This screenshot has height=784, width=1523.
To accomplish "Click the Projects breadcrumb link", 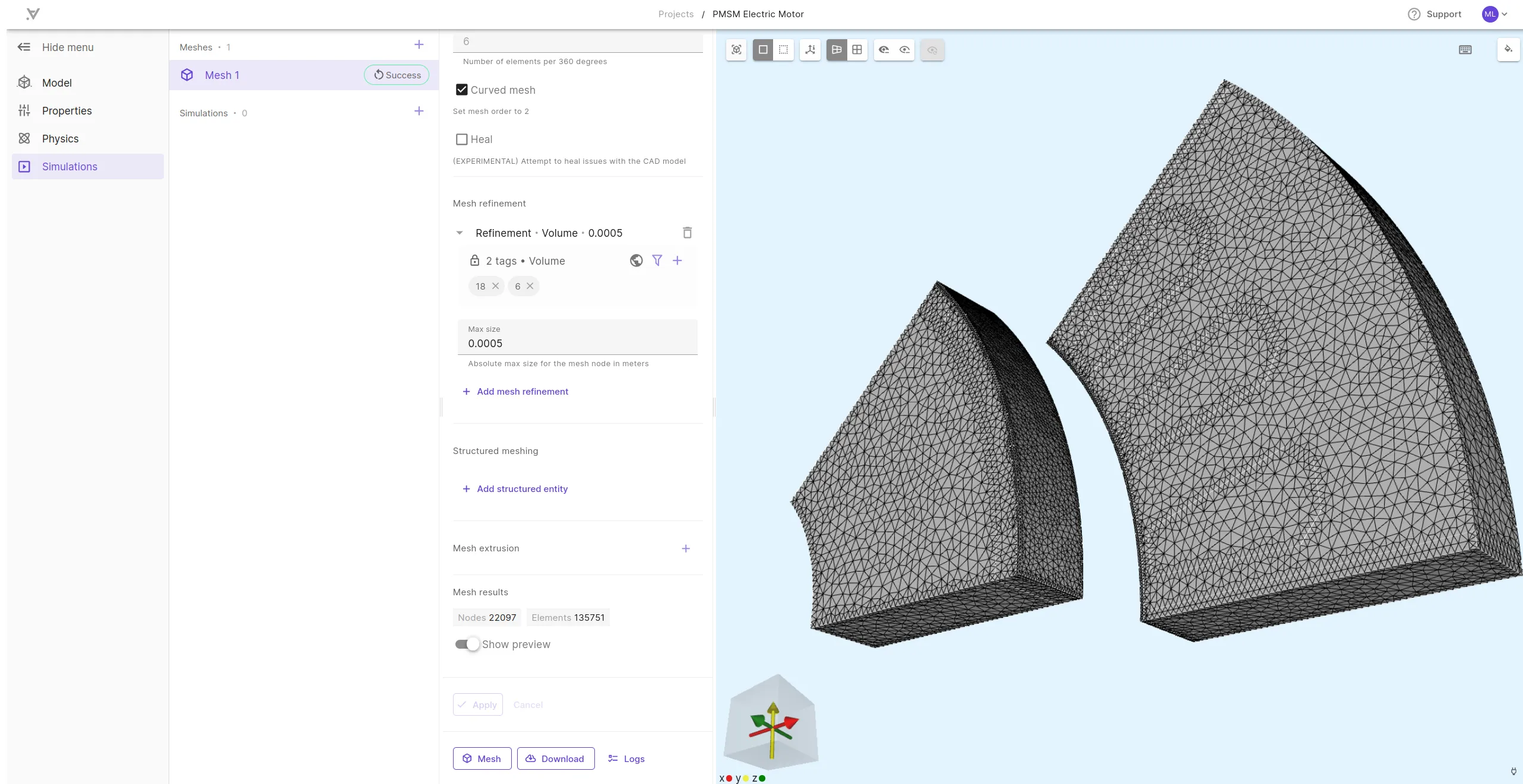I will click(676, 14).
